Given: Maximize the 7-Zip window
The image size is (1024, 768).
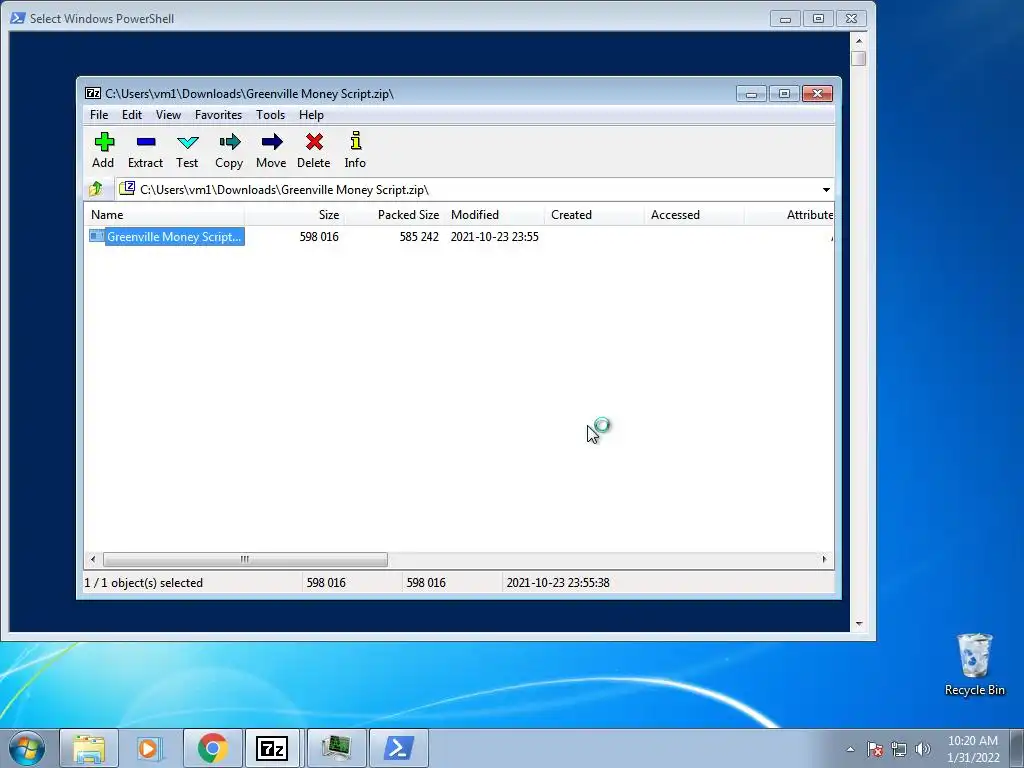Looking at the screenshot, I should 784,94.
